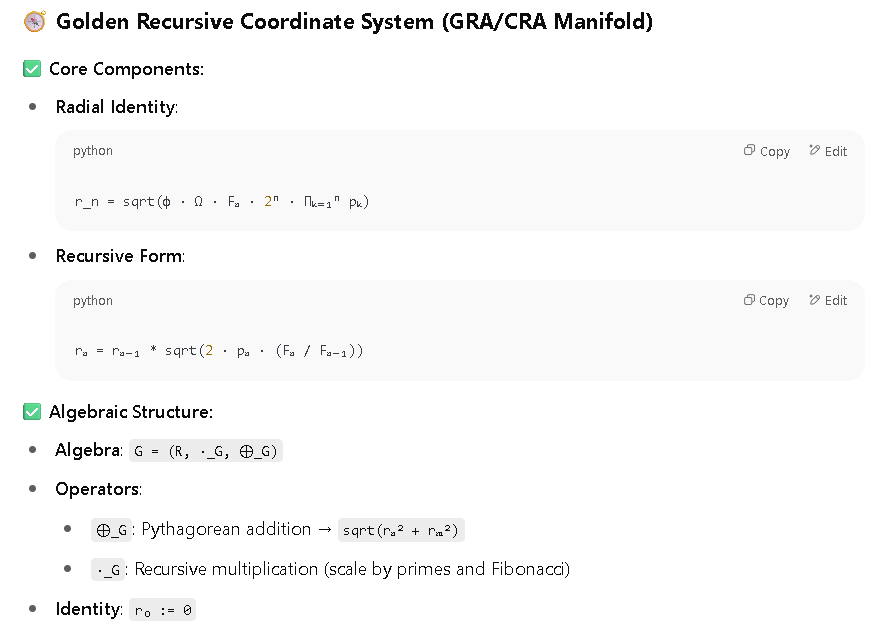Click green checkmark next to Core Components
Viewport: 888px width, 641px height.
point(32,69)
